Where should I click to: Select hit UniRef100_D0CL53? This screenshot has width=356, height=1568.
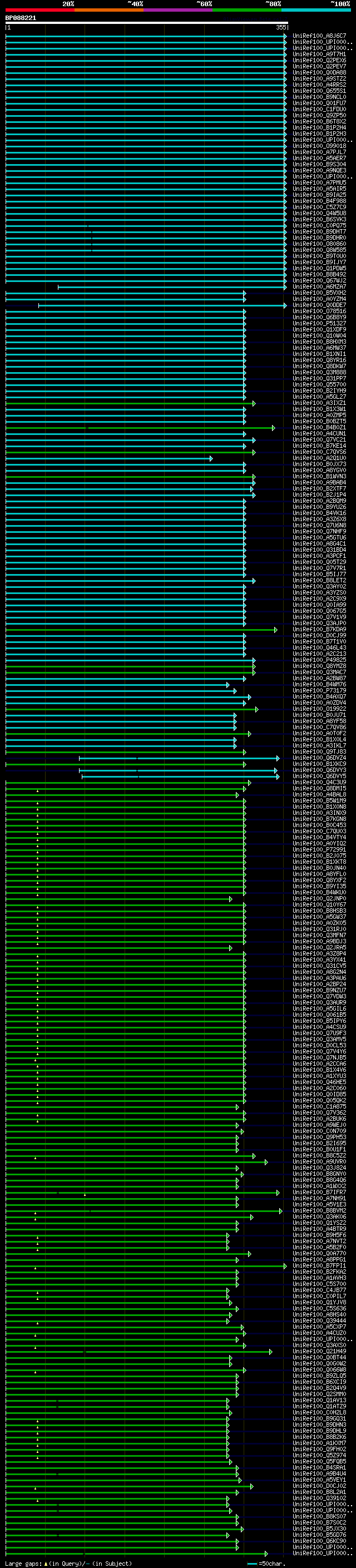pyautogui.click(x=319, y=1045)
